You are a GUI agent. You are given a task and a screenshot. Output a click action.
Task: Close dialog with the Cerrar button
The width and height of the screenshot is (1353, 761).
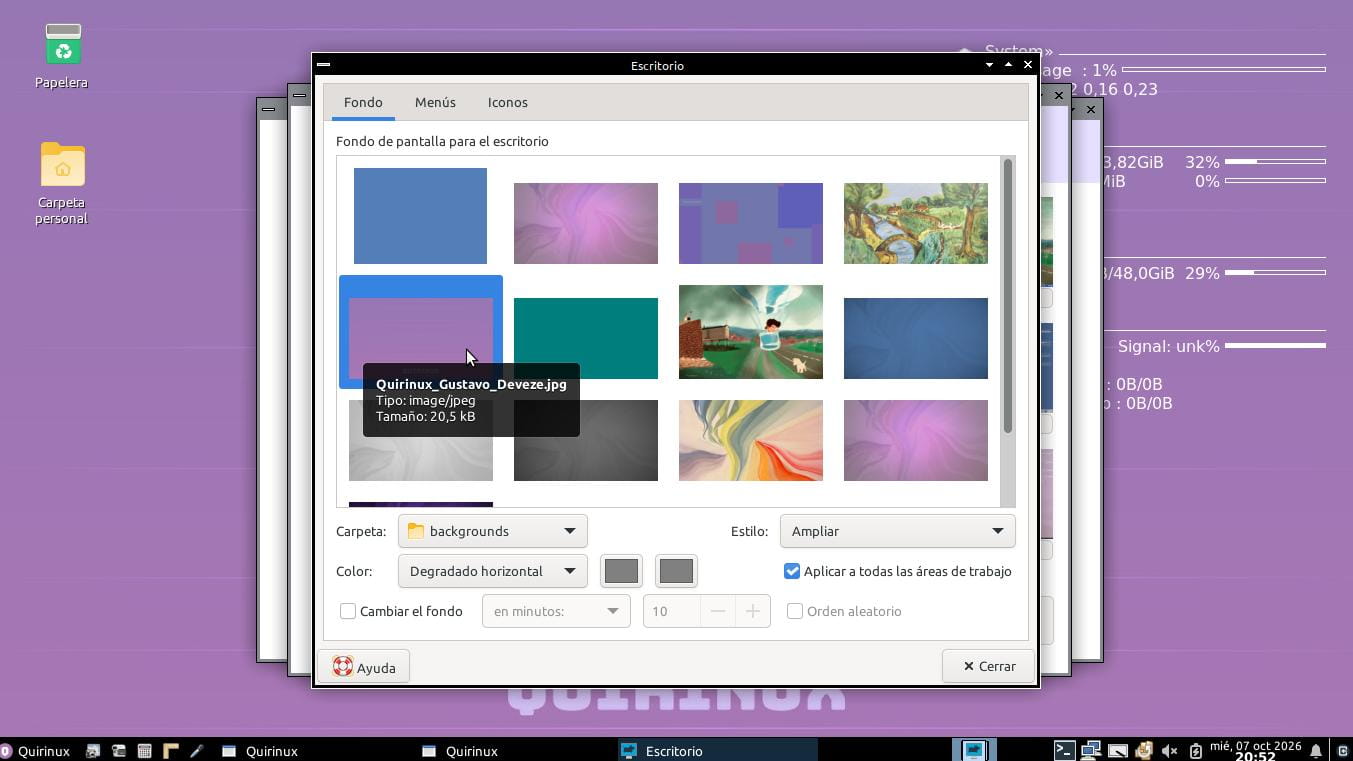[x=988, y=666]
